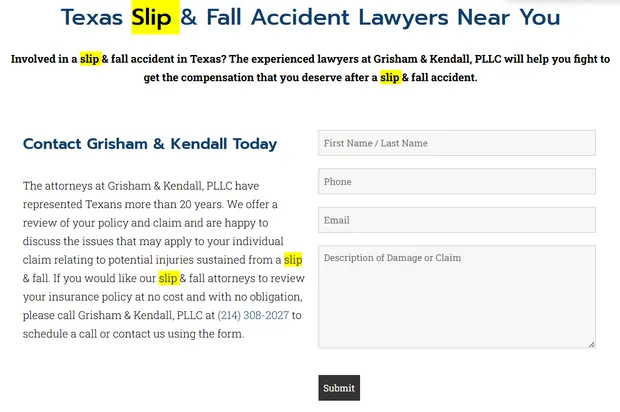Click 'Texas' in the page title
Image resolution: width=620 pixels, height=412 pixels.
point(93,17)
